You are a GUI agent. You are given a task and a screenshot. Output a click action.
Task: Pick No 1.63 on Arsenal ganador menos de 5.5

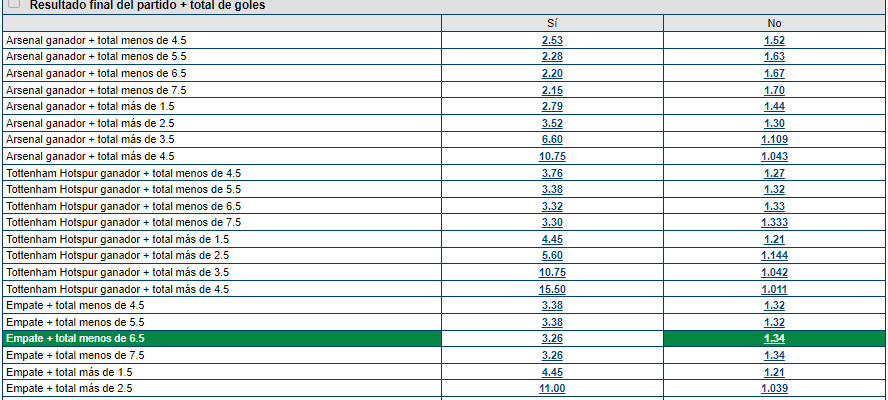774,57
